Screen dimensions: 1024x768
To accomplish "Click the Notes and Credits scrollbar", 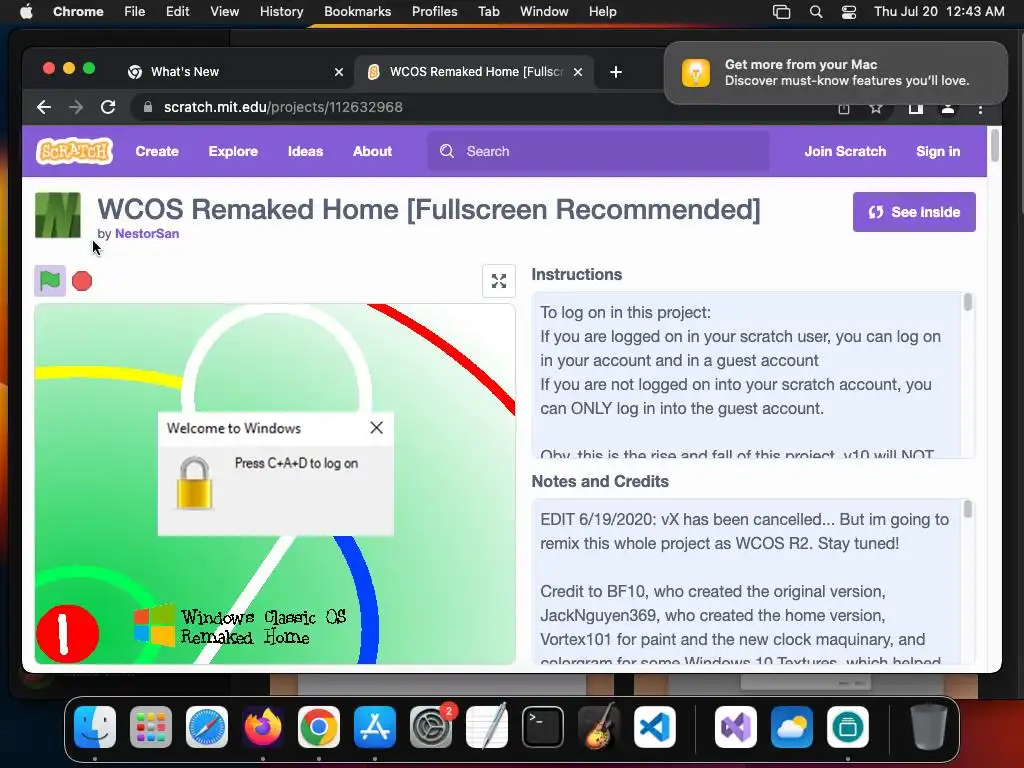I will coord(968,509).
